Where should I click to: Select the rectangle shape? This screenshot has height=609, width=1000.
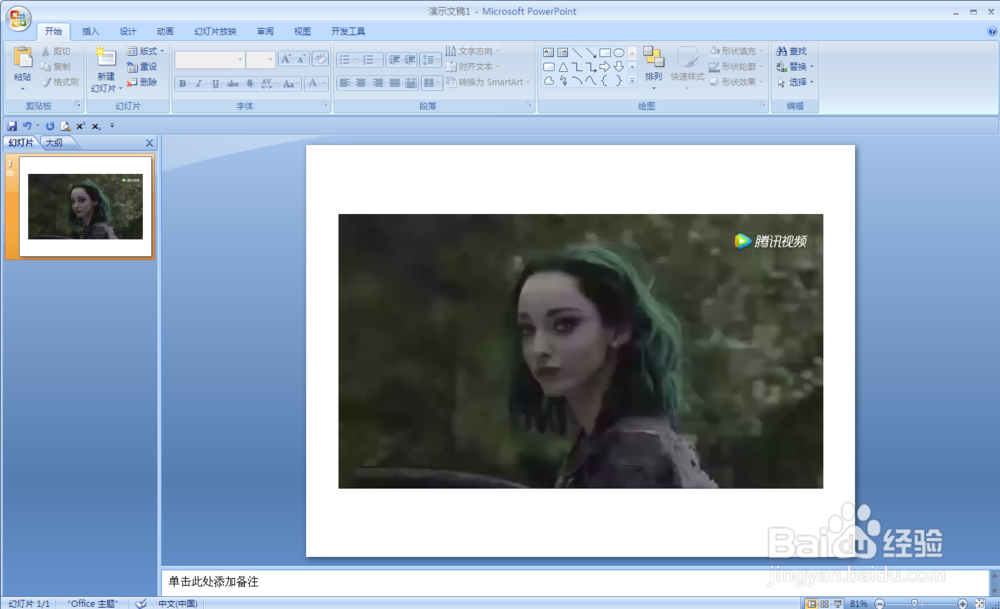click(x=605, y=53)
